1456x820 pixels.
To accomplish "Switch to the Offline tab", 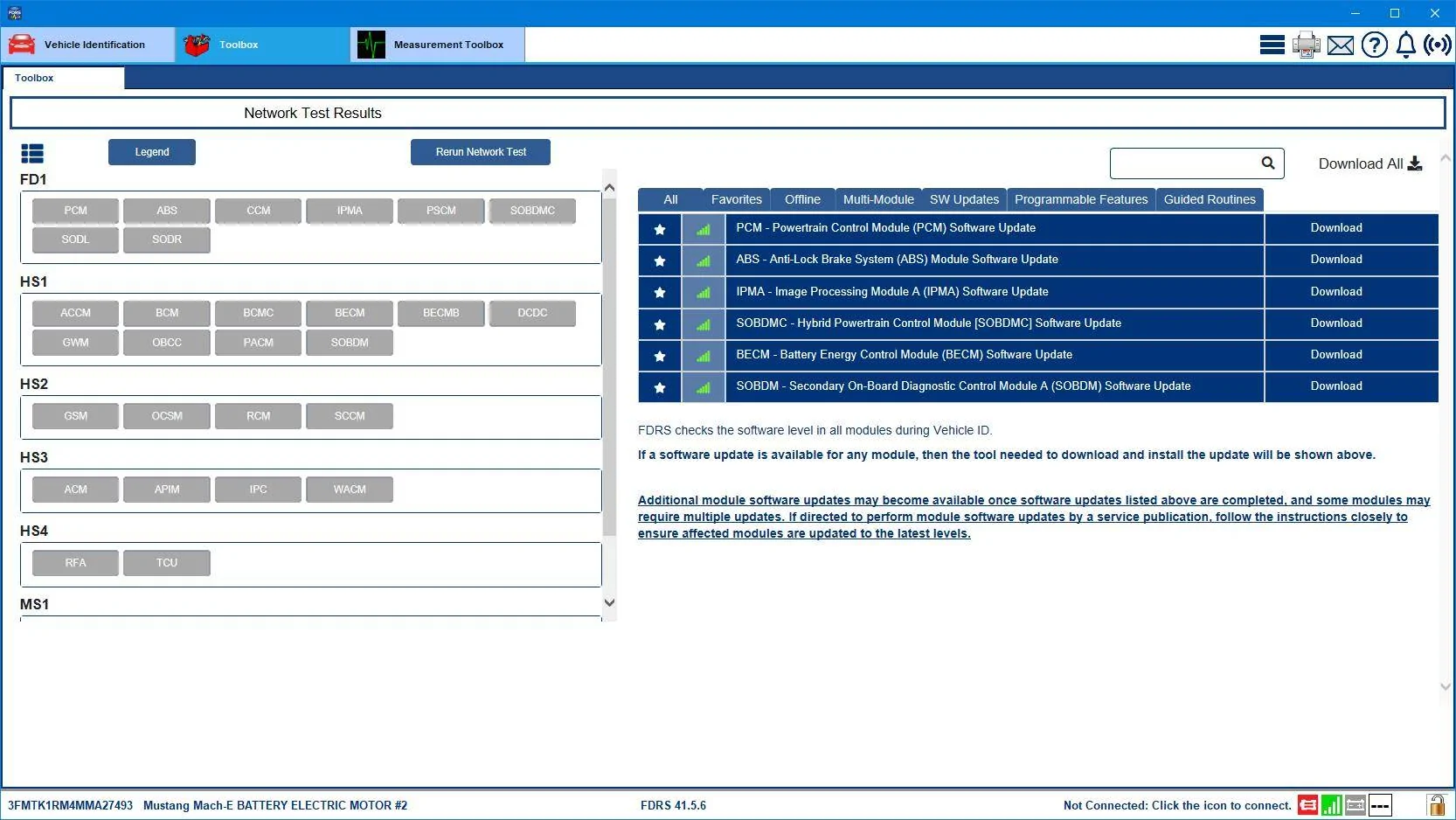I will coord(802,199).
